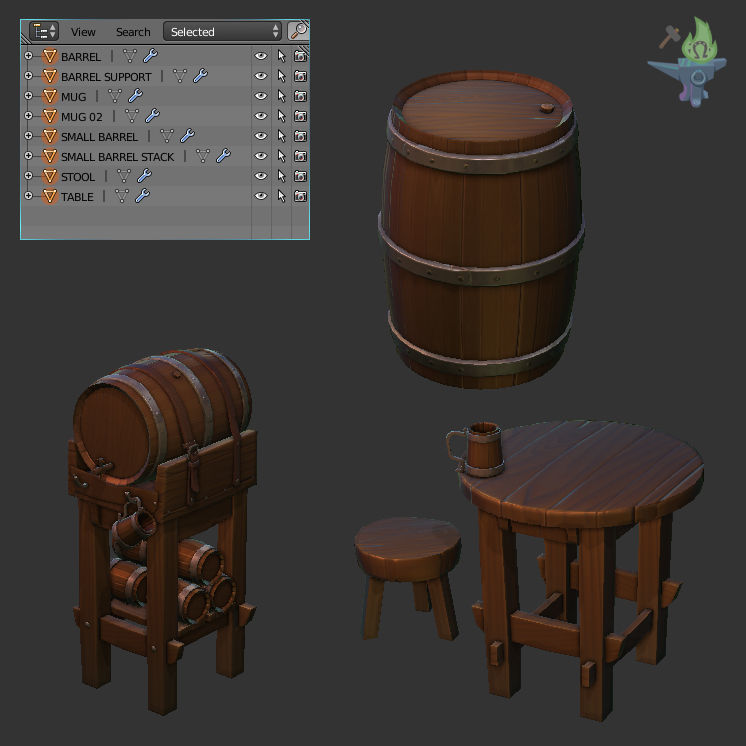Click the BARREL modifier wrench icon
Viewport: 746px width, 746px height.
click(x=150, y=56)
